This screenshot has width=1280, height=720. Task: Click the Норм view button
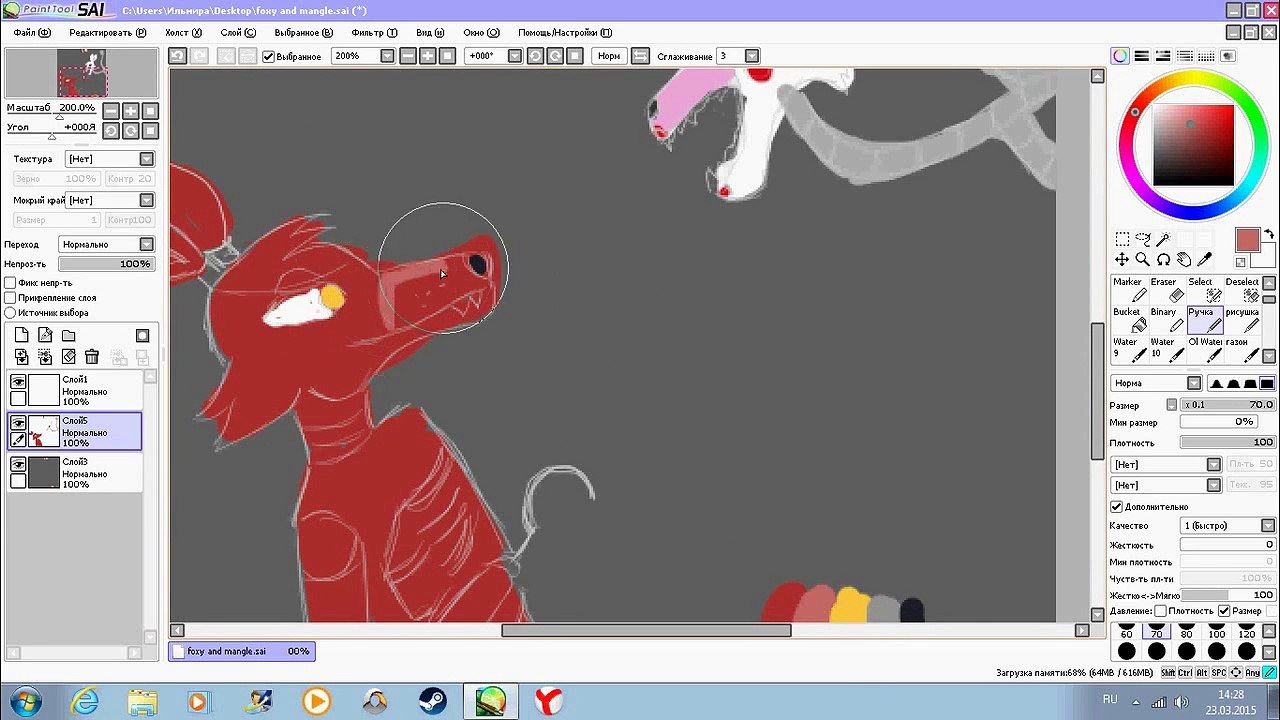click(x=609, y=56)
